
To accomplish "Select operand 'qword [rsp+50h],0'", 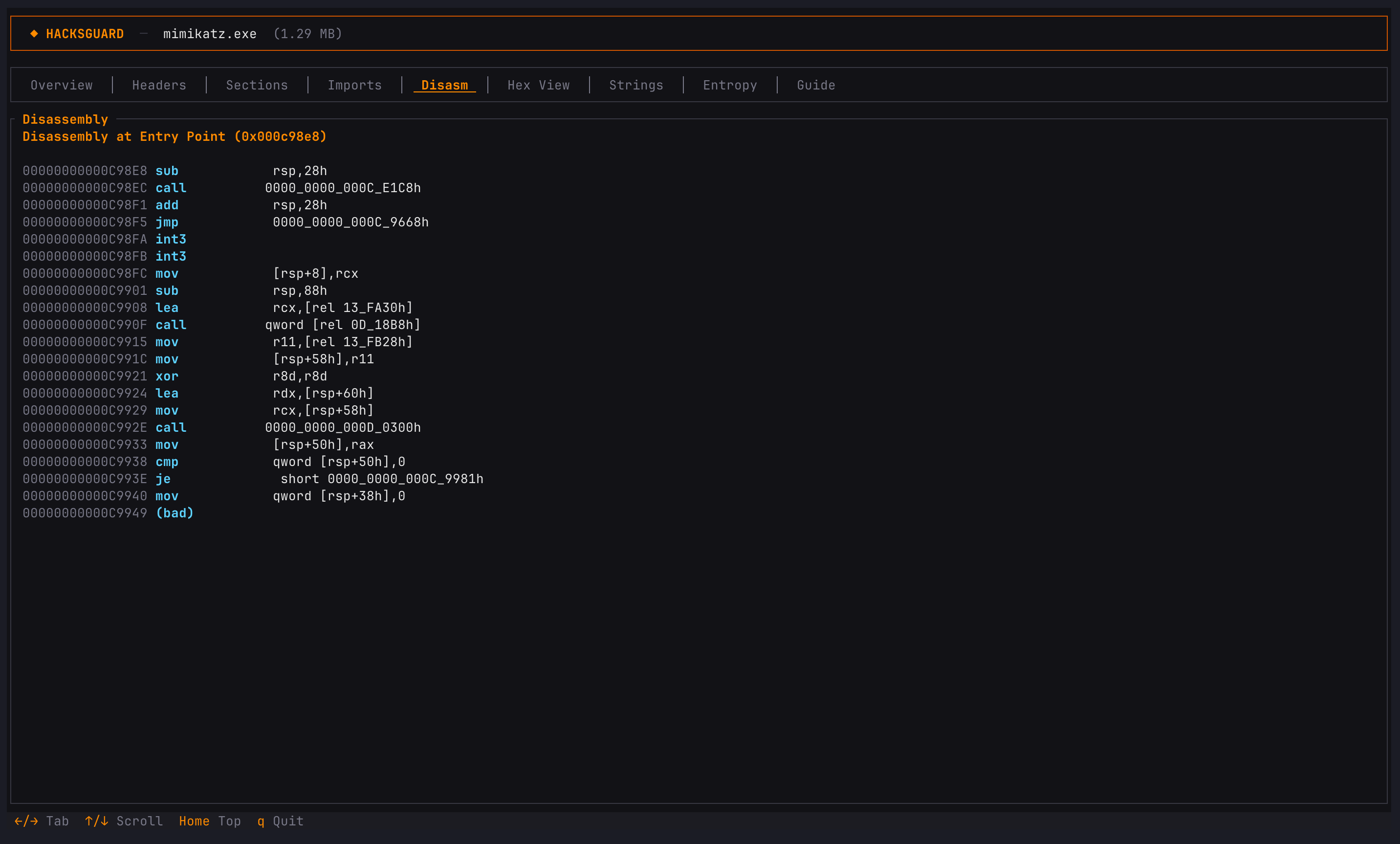I will [339, 462].
